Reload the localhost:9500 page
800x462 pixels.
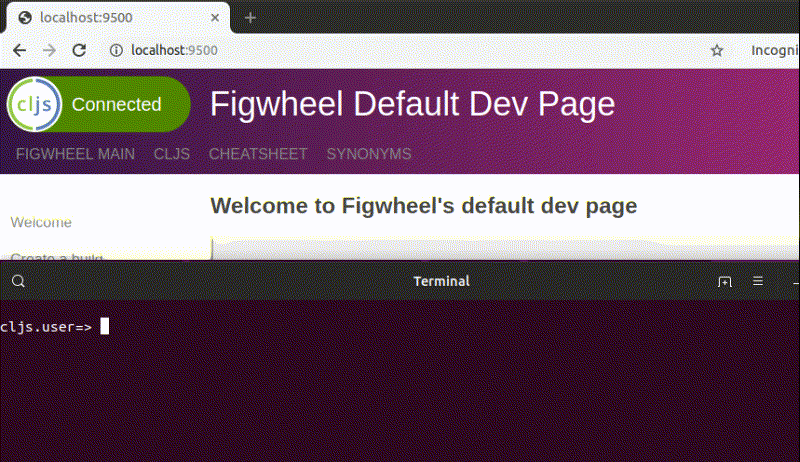pos(79,50)
